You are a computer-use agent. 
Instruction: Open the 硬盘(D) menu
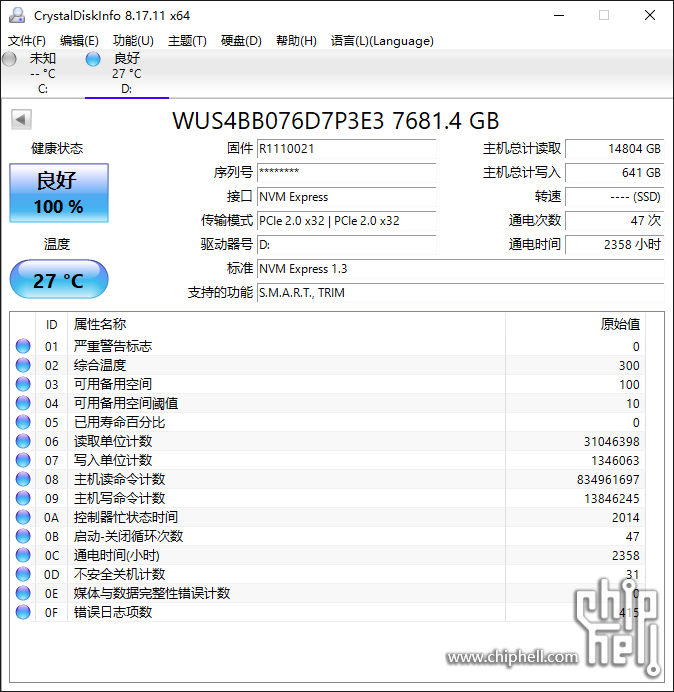241,41
